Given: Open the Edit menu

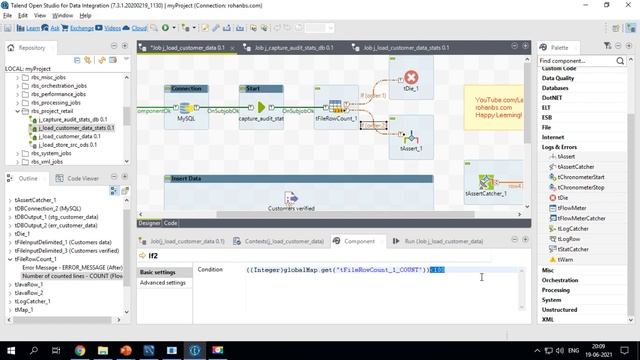Looking at the screenshot, I should pos(23,16).
